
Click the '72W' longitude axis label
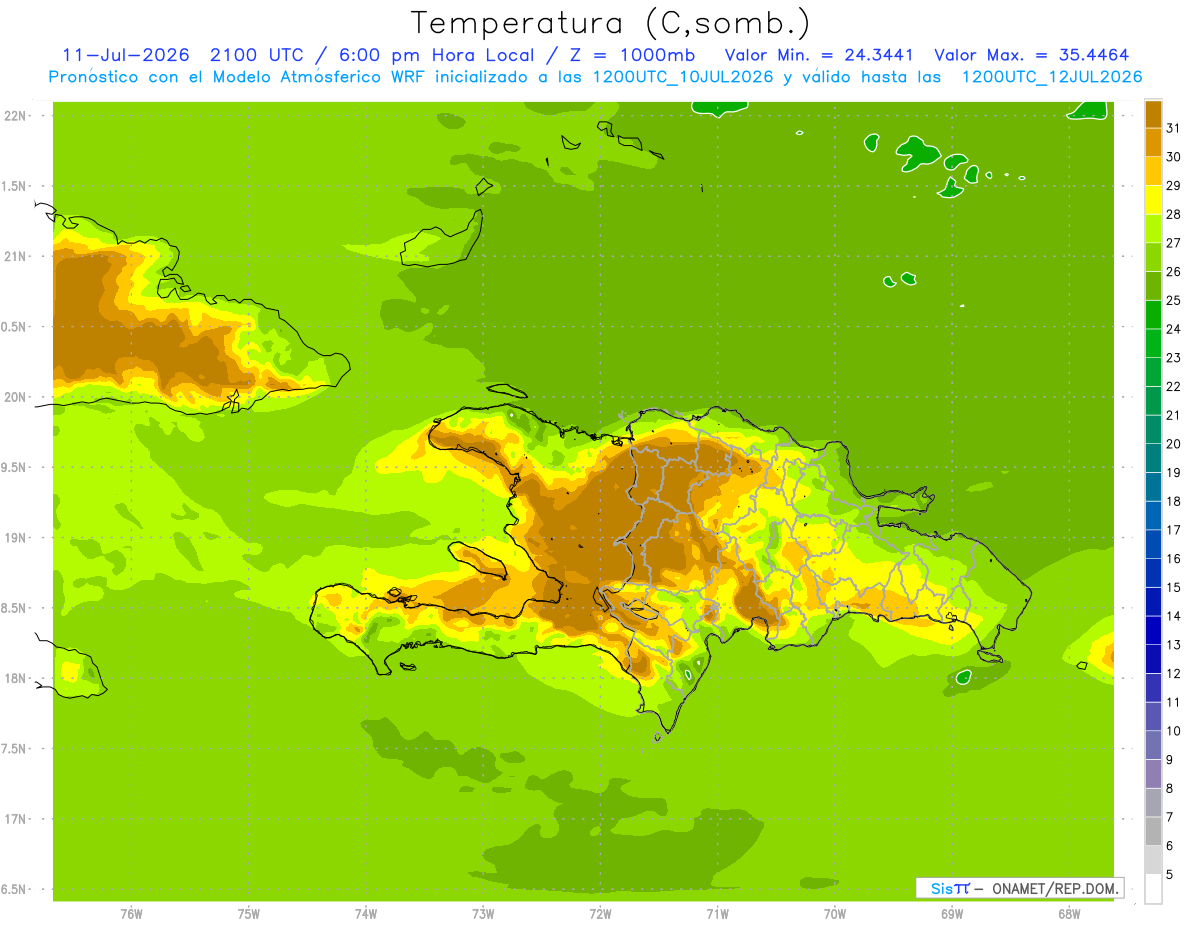click(x=600, y=913)
